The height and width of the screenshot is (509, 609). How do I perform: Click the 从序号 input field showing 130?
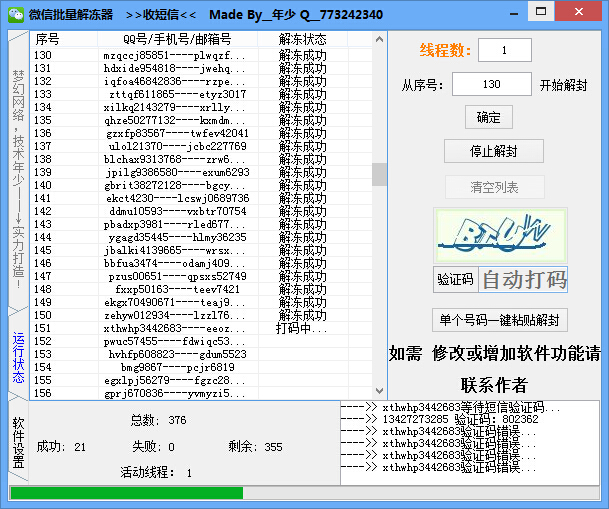(492, 84)
